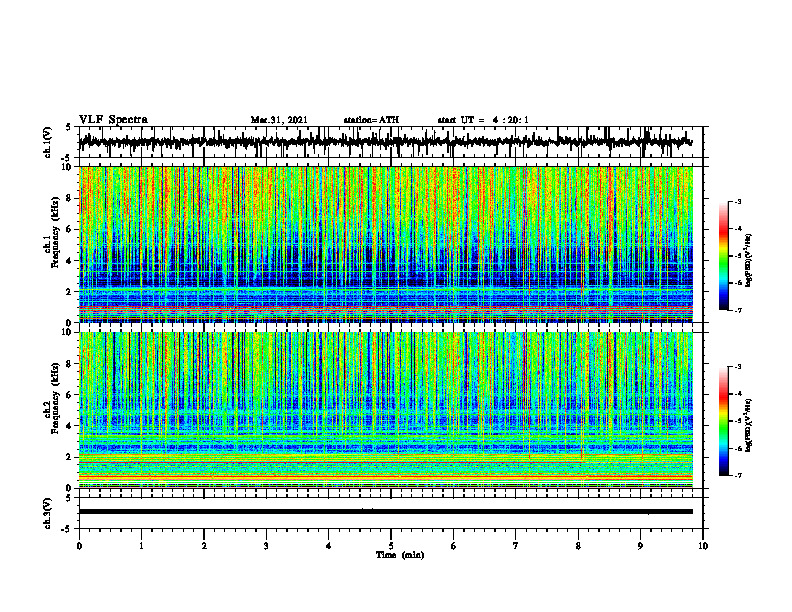Click the "station=ATH" label
Image resolution: width=792 pixels, height=612 pixels.
click(371, 120)
